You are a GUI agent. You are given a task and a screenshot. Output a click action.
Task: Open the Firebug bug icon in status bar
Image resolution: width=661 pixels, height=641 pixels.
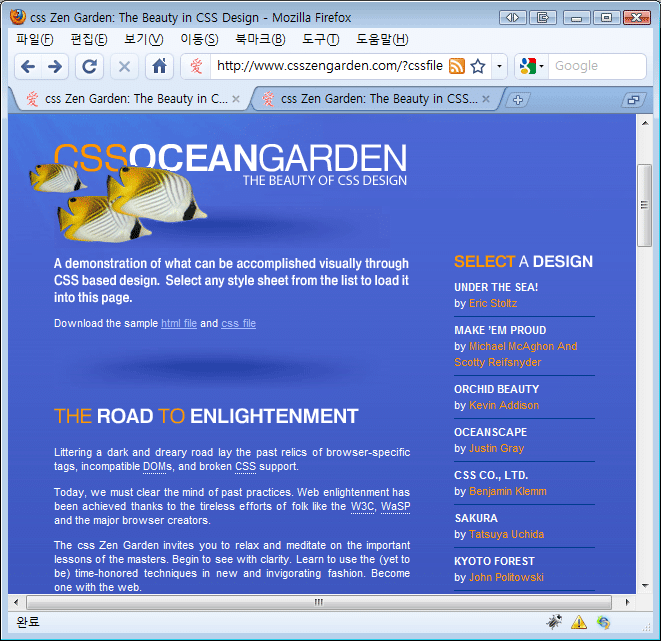pos(554,622)
